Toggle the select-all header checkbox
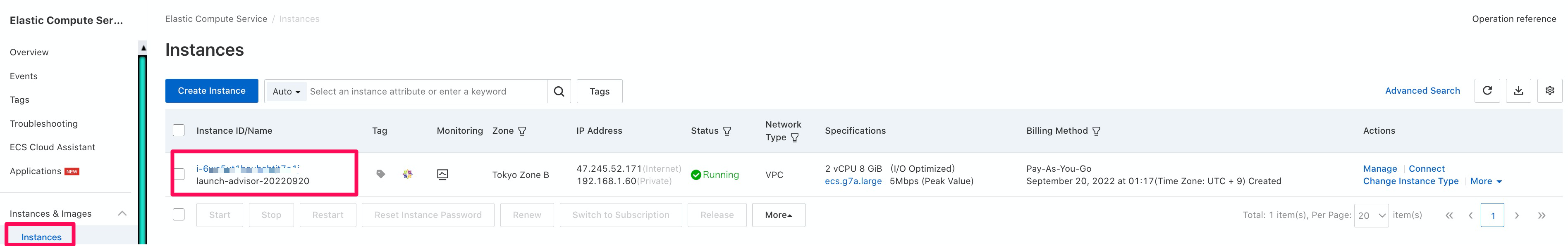Viewport: 1568px width, 246px height. tap(179, 130)
